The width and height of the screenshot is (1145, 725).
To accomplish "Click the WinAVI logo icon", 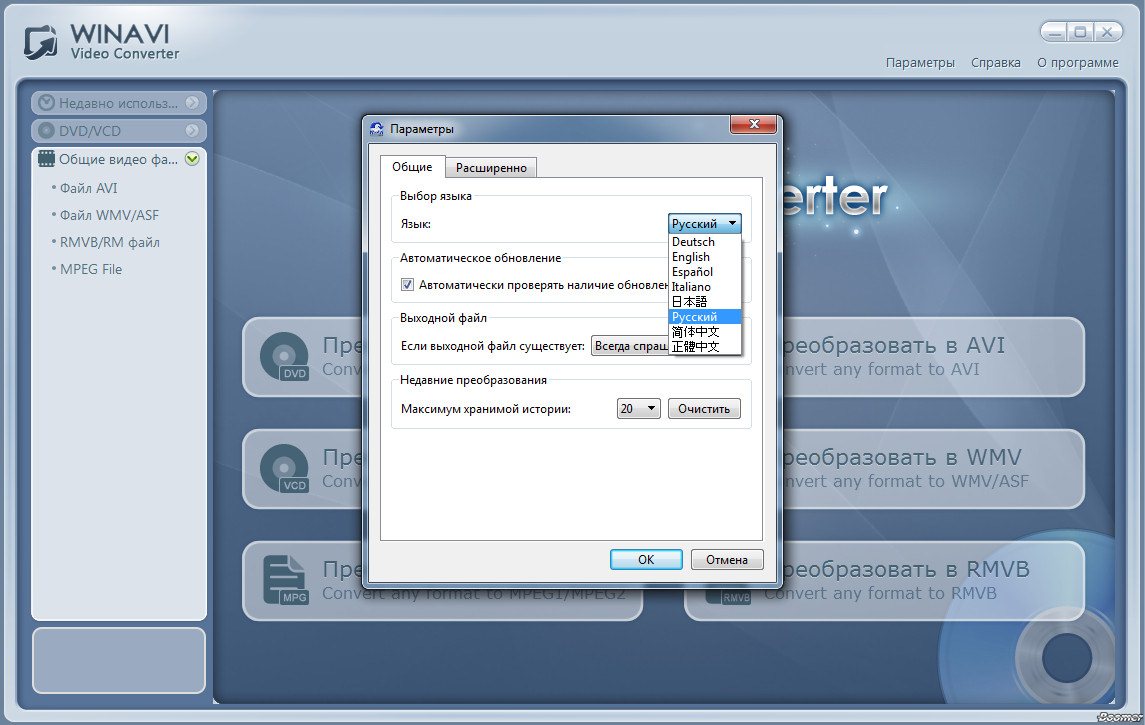I will click(x=41, y=42).
